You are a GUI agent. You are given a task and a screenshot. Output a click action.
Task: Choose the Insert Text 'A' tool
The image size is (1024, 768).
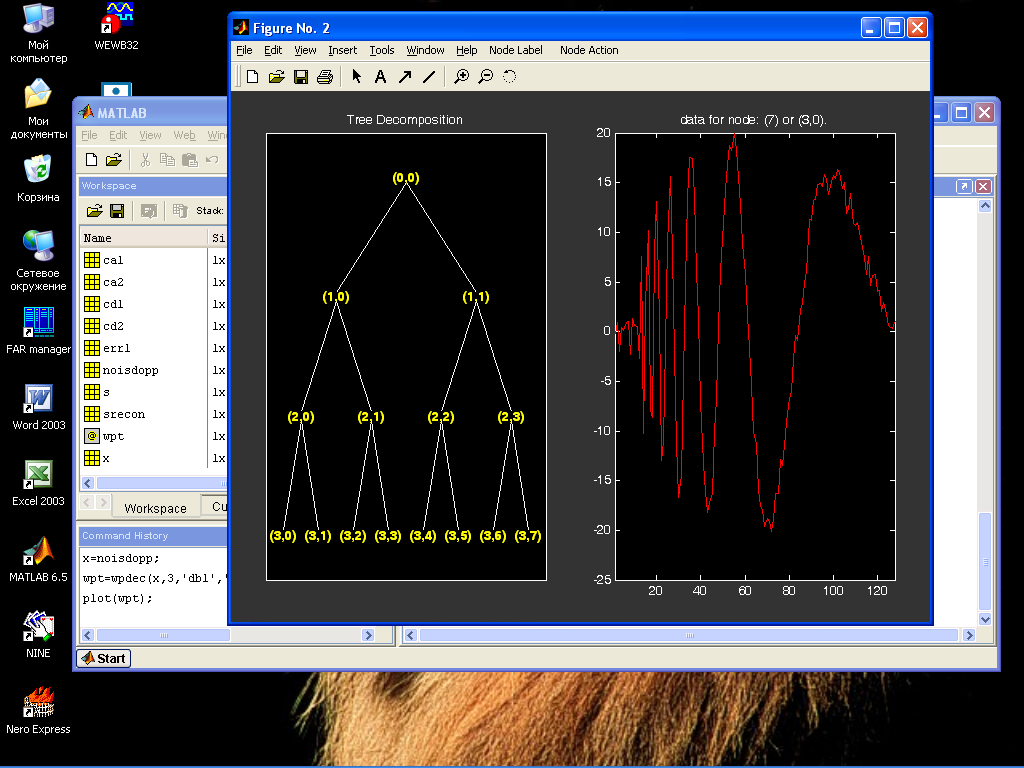coord(380,77)
